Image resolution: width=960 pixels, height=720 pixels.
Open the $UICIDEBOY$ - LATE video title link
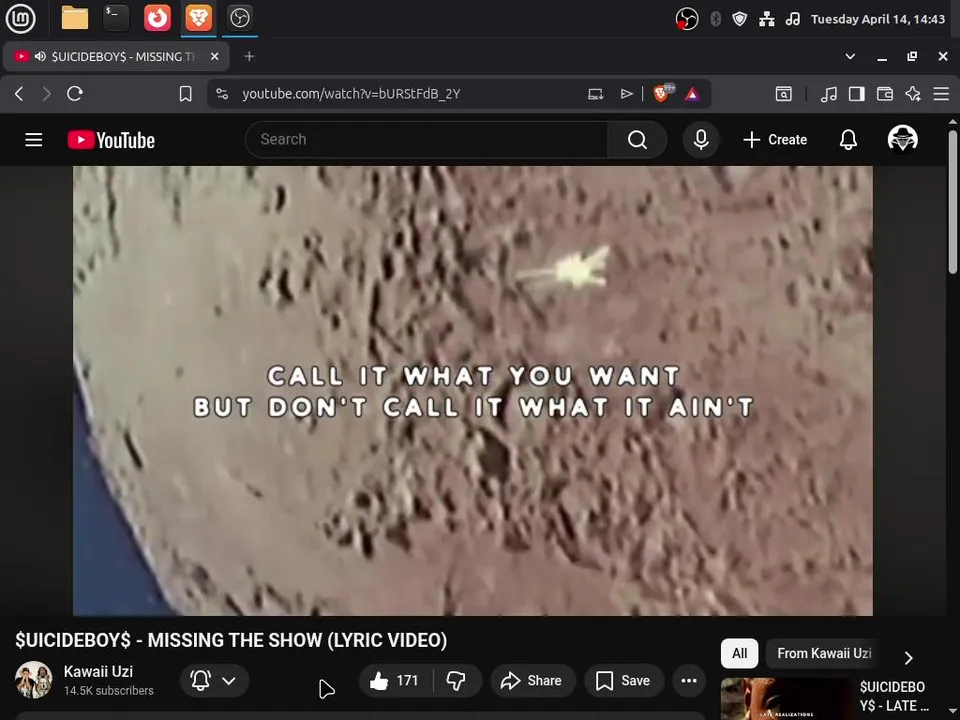coord(894,696)
